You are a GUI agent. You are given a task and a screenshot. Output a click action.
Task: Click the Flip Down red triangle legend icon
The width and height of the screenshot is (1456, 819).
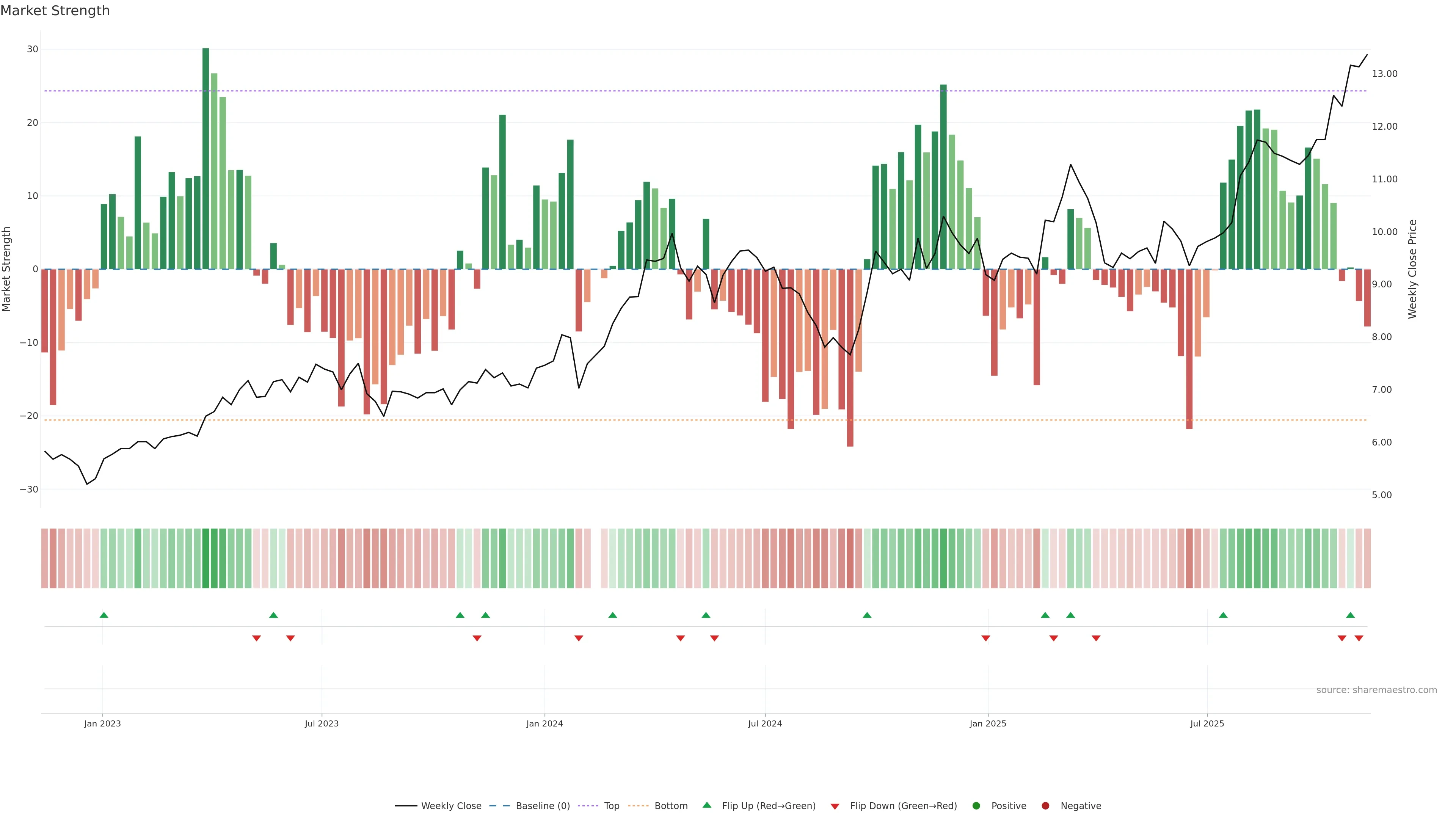pyautogui.click(x=835, y=806)
